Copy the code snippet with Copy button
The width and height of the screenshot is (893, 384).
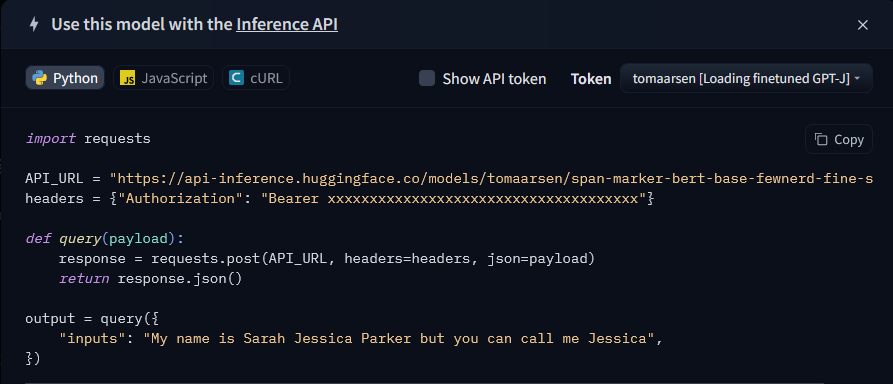[838, 140]
